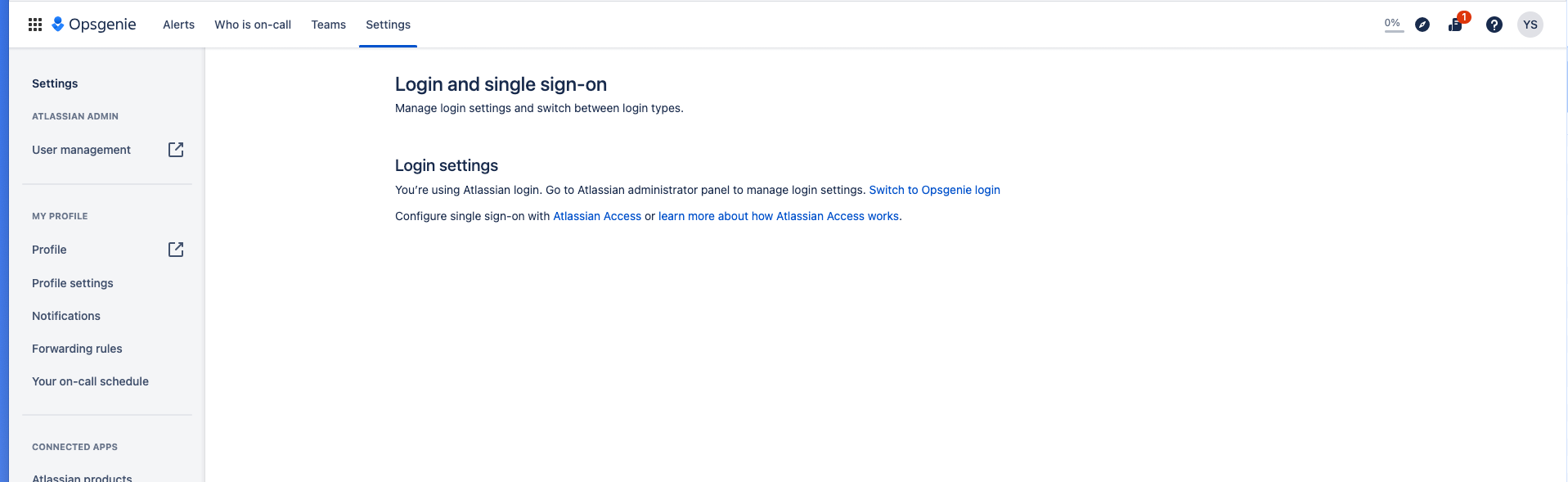Screen dimensions: 1568x482
Task: Click the Login and single sign-on heading
Action: tap(501, 84)
